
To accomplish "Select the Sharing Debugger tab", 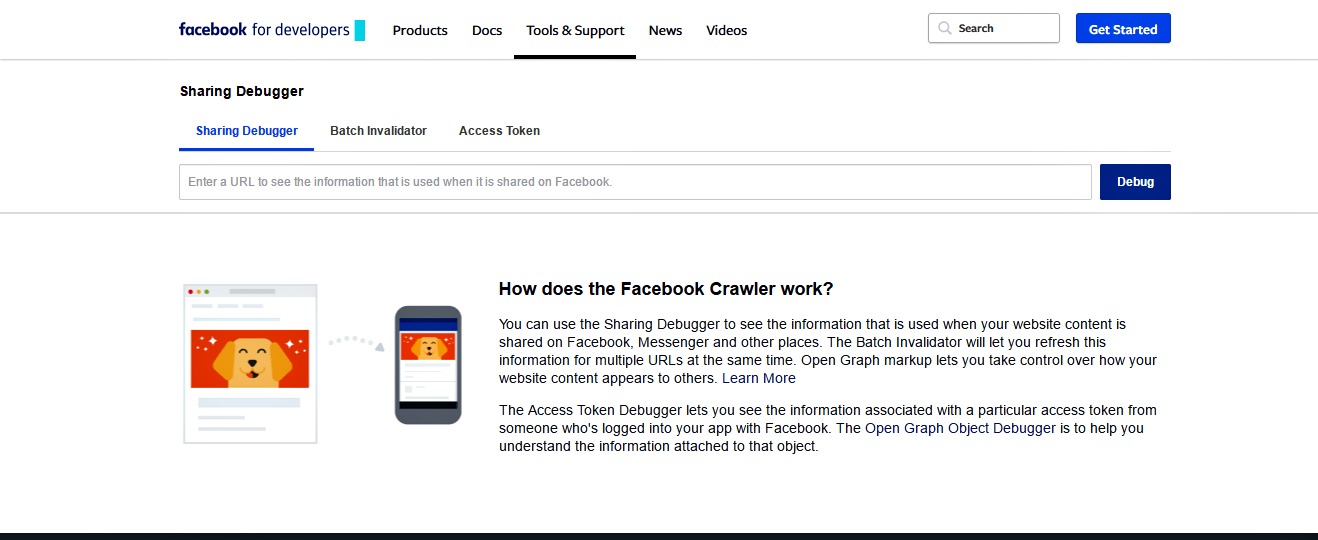I will tap(247, 131).
